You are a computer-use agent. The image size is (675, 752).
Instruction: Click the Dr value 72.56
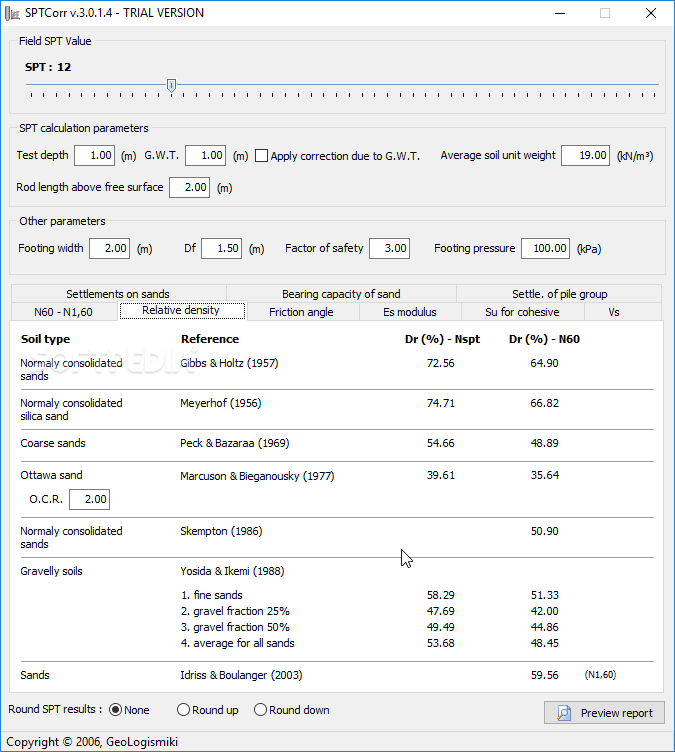[x=440, y=363]
